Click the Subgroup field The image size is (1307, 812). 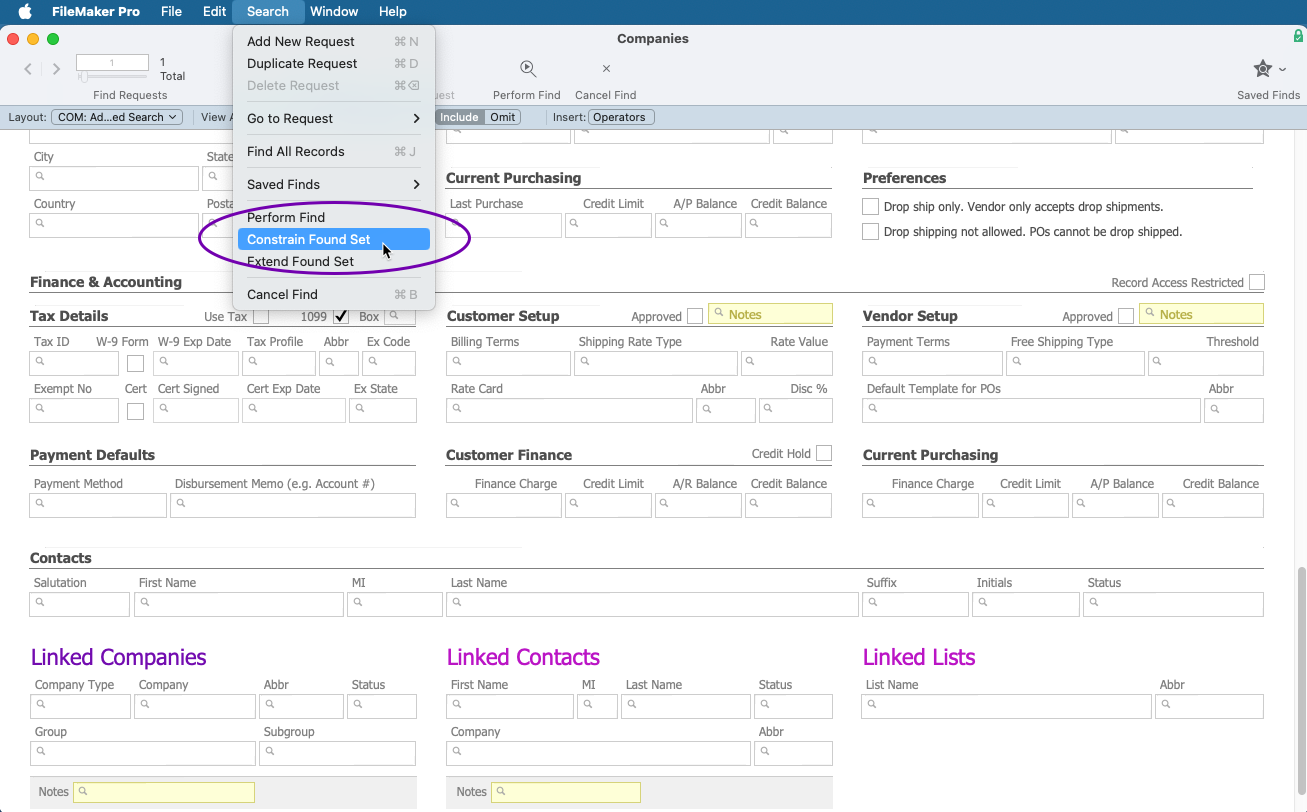pos(338,753)
